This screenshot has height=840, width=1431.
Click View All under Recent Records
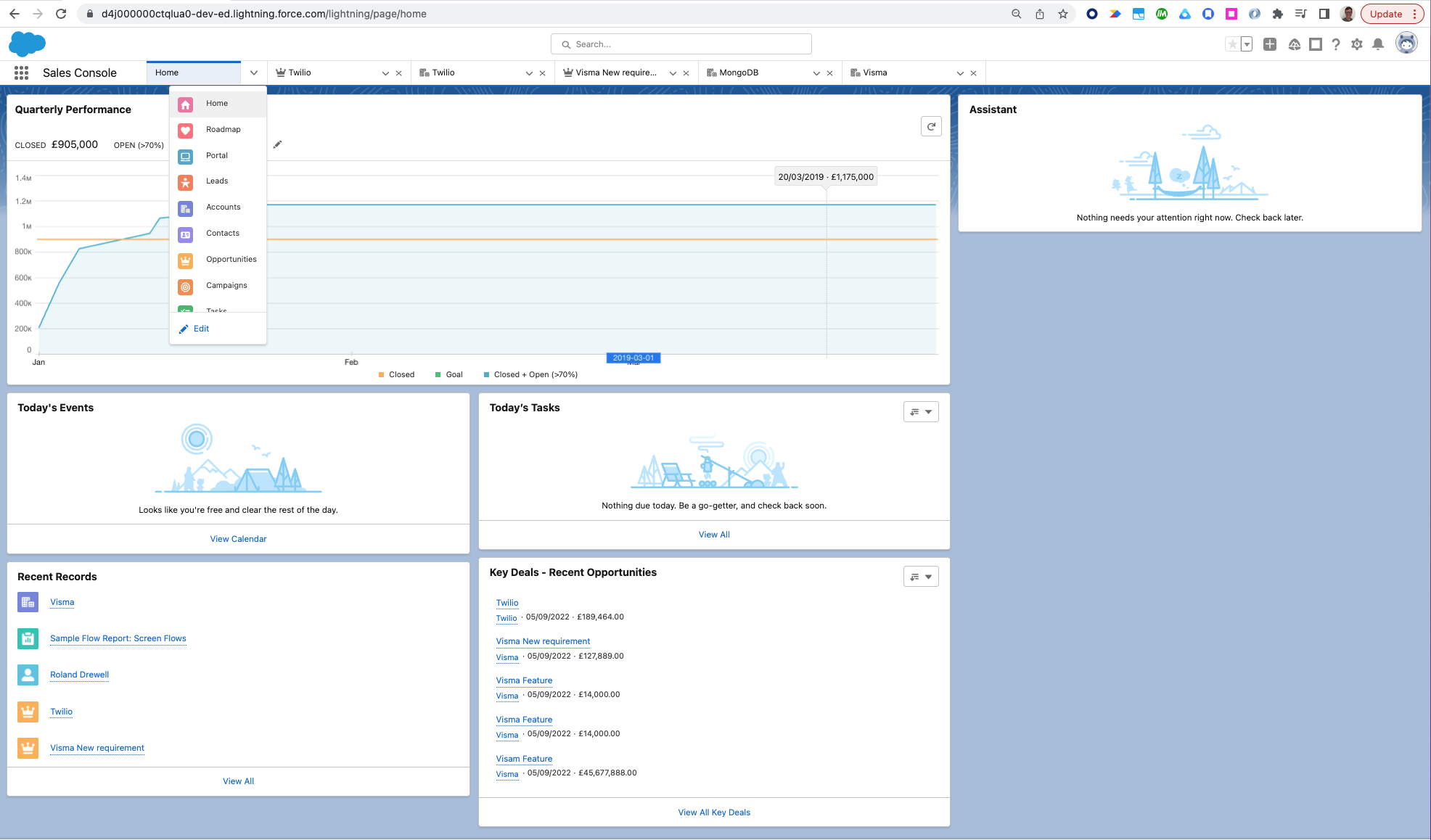click(x=238, y=781)
